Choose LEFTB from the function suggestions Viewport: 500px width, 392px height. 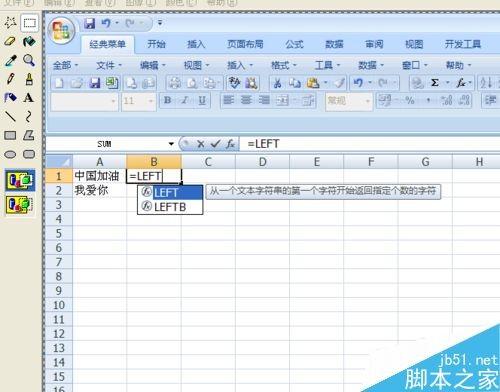click(170, 207)
